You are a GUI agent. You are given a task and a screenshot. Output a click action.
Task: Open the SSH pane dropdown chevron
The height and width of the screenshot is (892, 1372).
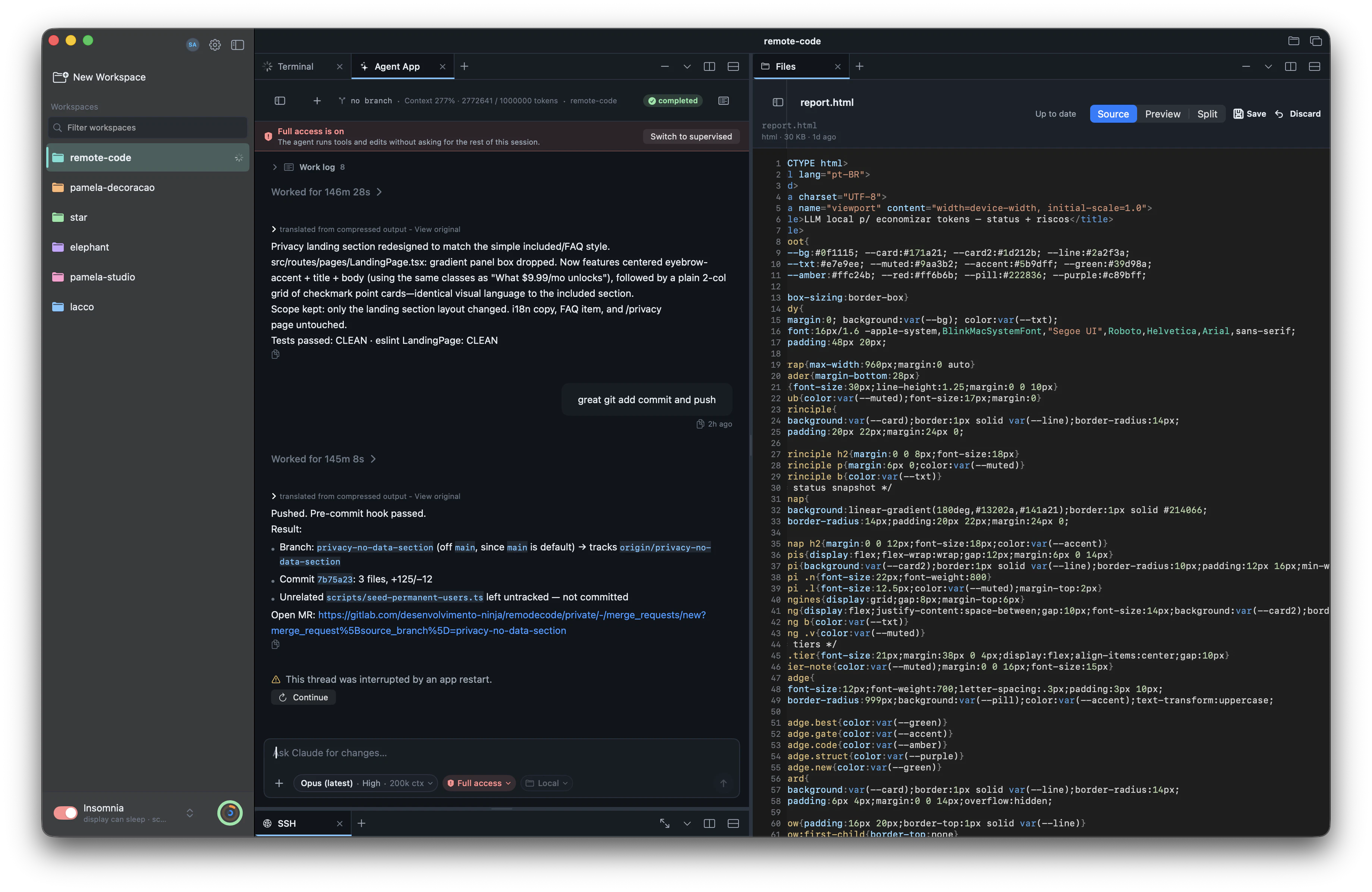click(687, 823)
